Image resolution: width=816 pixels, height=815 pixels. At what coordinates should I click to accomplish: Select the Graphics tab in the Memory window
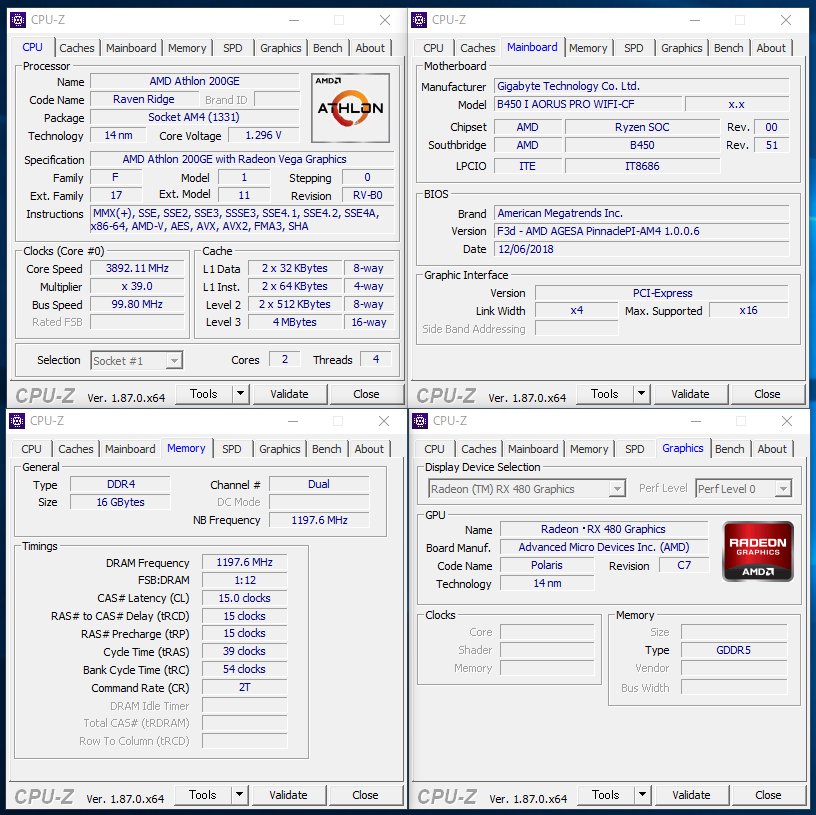[x=279, y=449]
